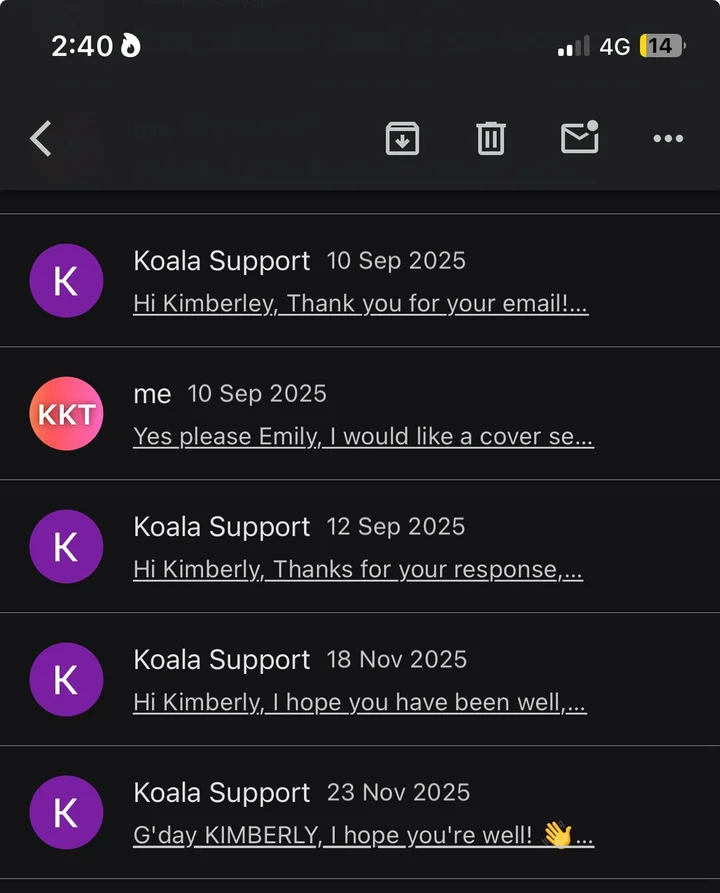The width and height of the screenshot is (720, 893).
Task: Open the three-dot more options menu
Action: 668,138
